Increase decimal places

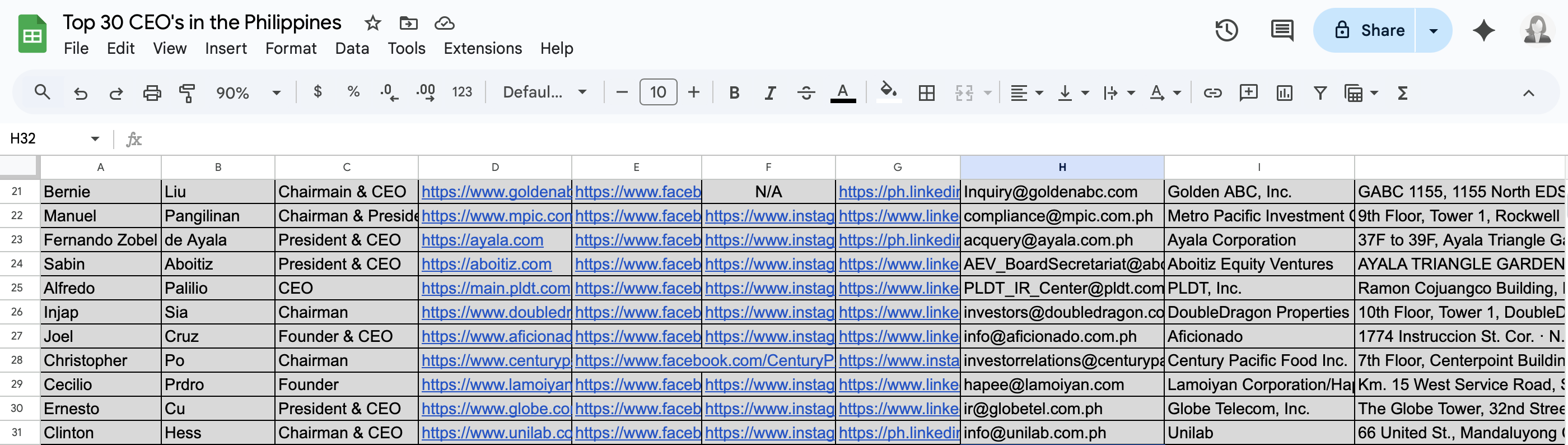click(426, 92)
